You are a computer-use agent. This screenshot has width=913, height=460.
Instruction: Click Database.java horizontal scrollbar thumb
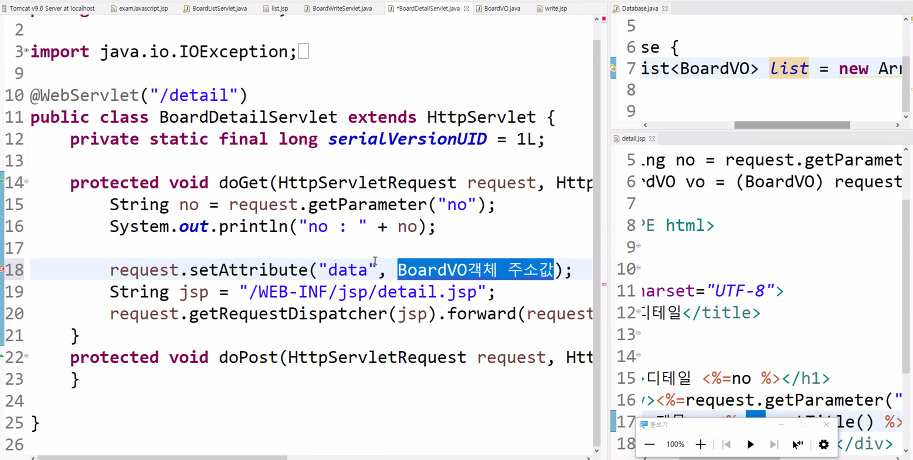(792, 125)
